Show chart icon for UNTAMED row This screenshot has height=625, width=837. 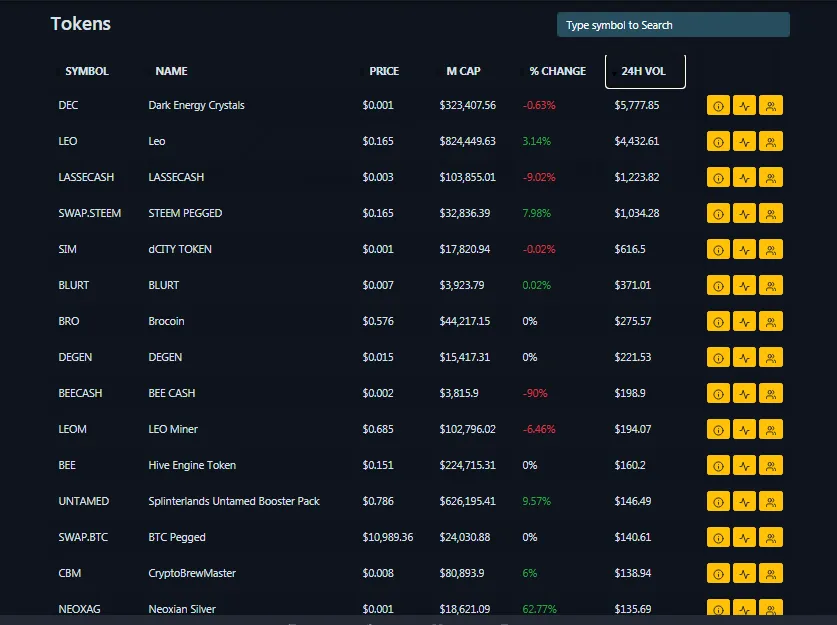pyautogui.click(x=744, y=501)
